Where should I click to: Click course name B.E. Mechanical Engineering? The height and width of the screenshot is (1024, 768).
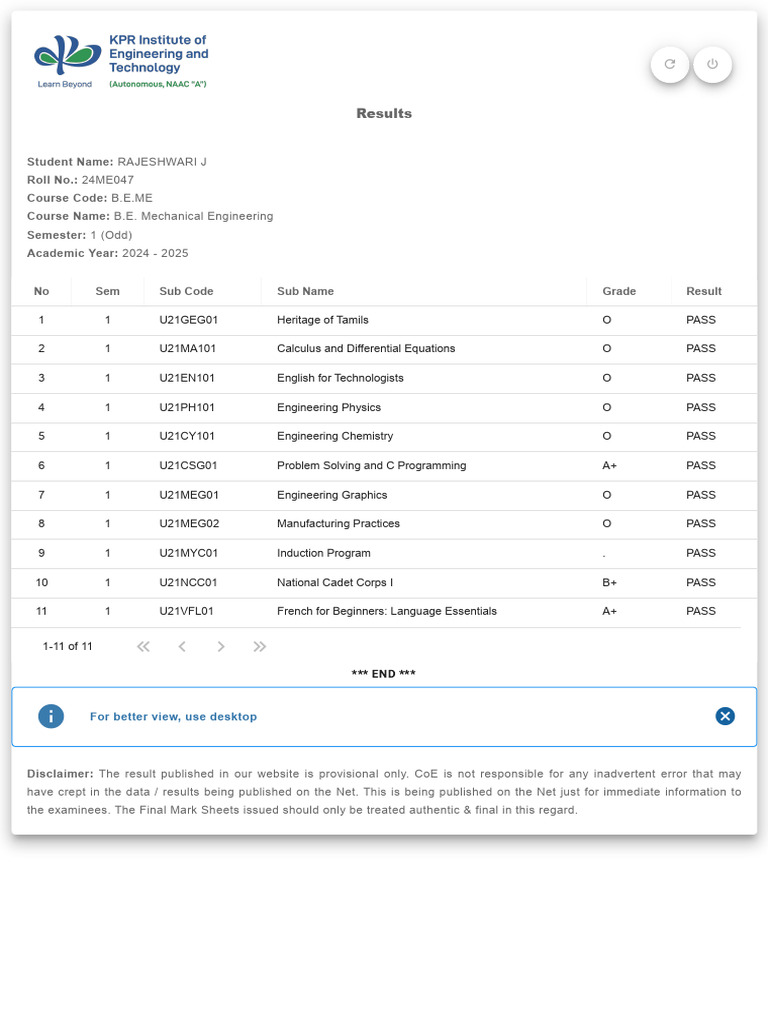pos(193,216)
